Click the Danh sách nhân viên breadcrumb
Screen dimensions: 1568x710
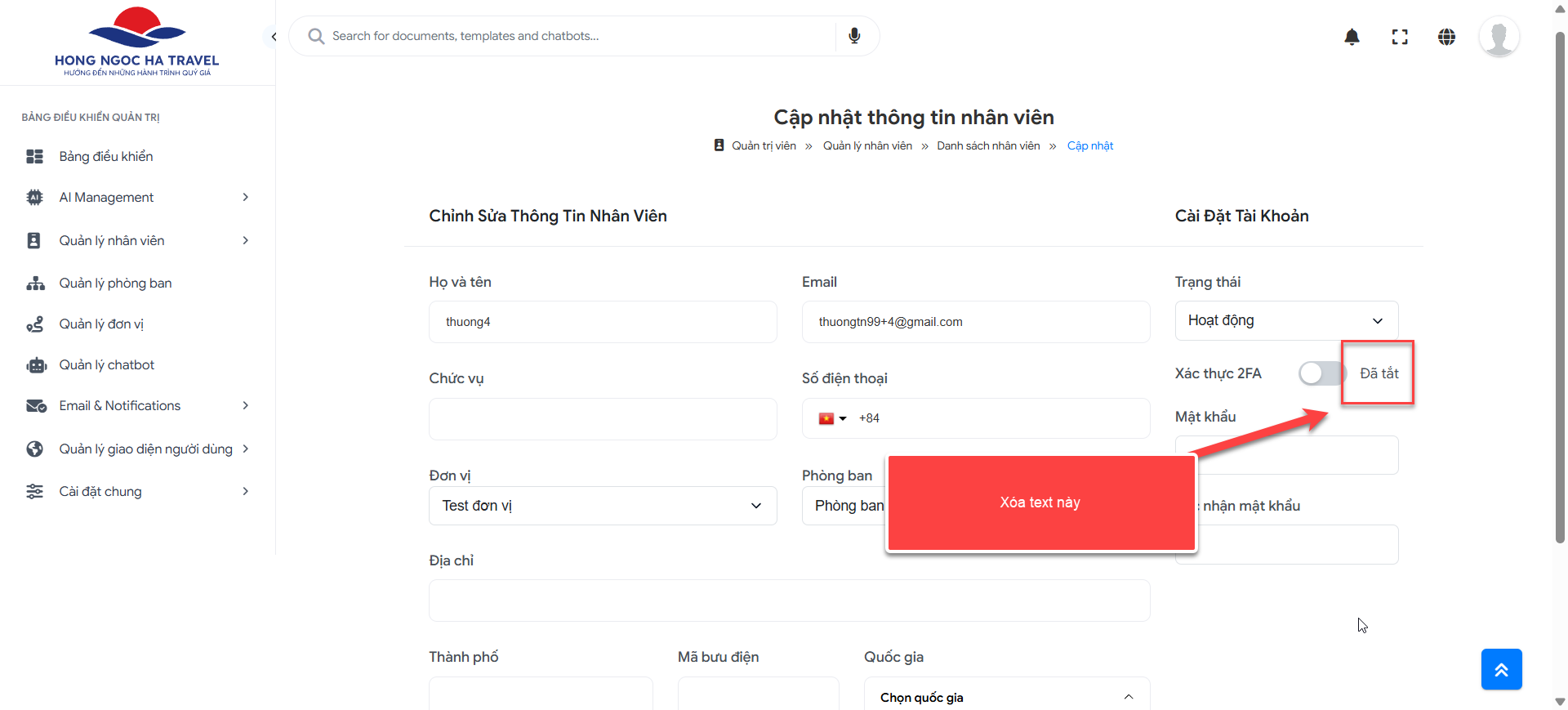[x=988, y=146]
